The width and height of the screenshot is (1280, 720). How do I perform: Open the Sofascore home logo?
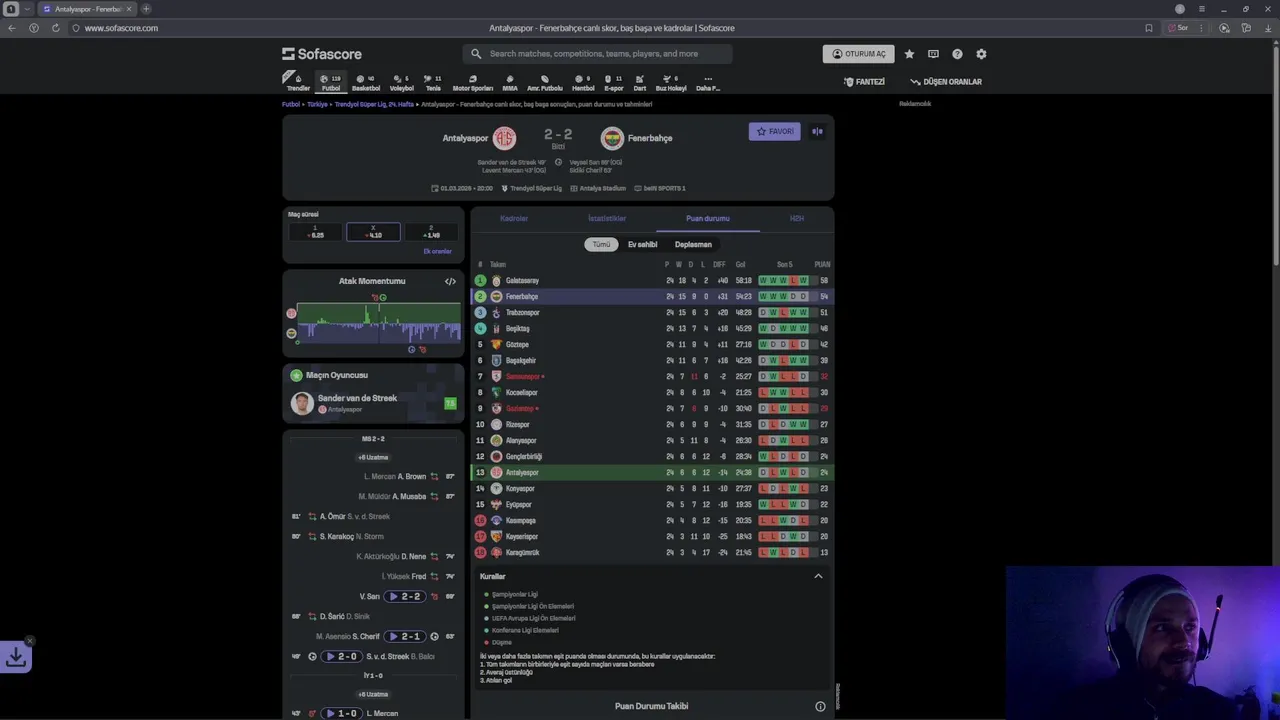[x=322, y=54]
